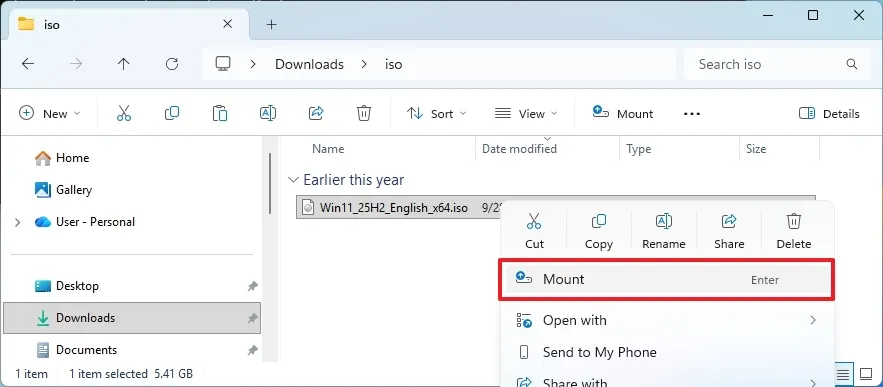Click Downloads in the address bar
This screenshot has width=883, height=387.
(x=309, y=64)
